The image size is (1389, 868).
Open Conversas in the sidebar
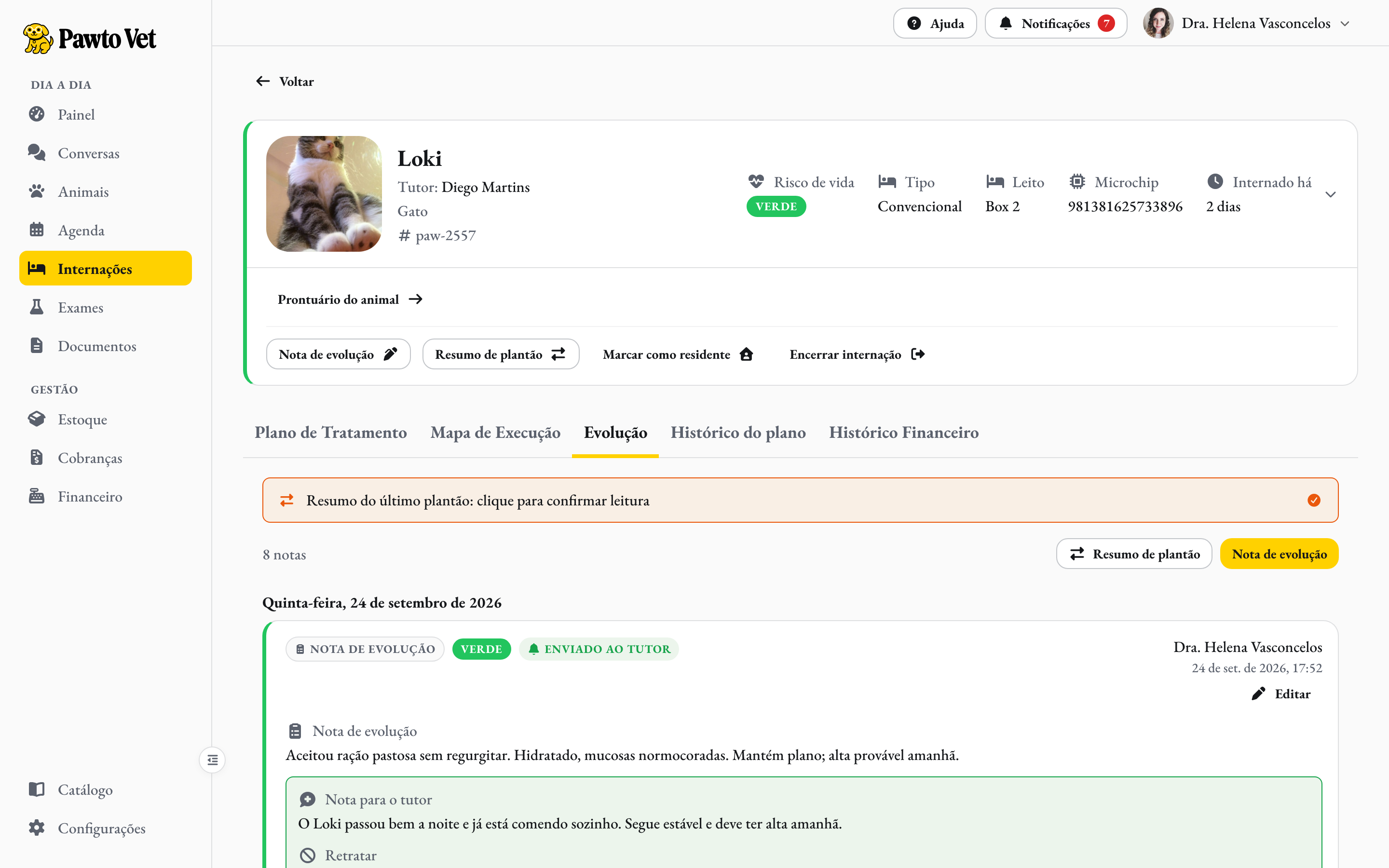[106, 153]
